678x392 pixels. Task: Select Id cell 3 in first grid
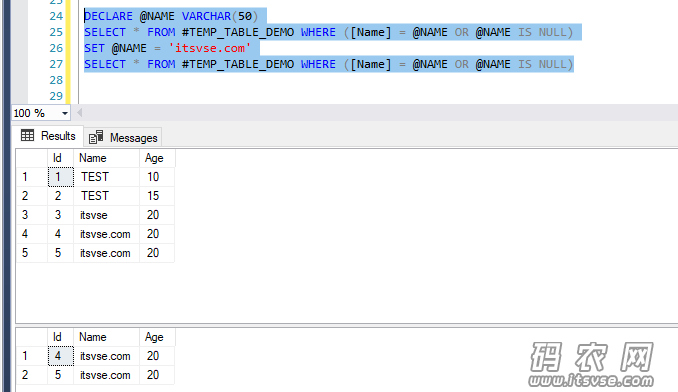[x=61, y=215]
